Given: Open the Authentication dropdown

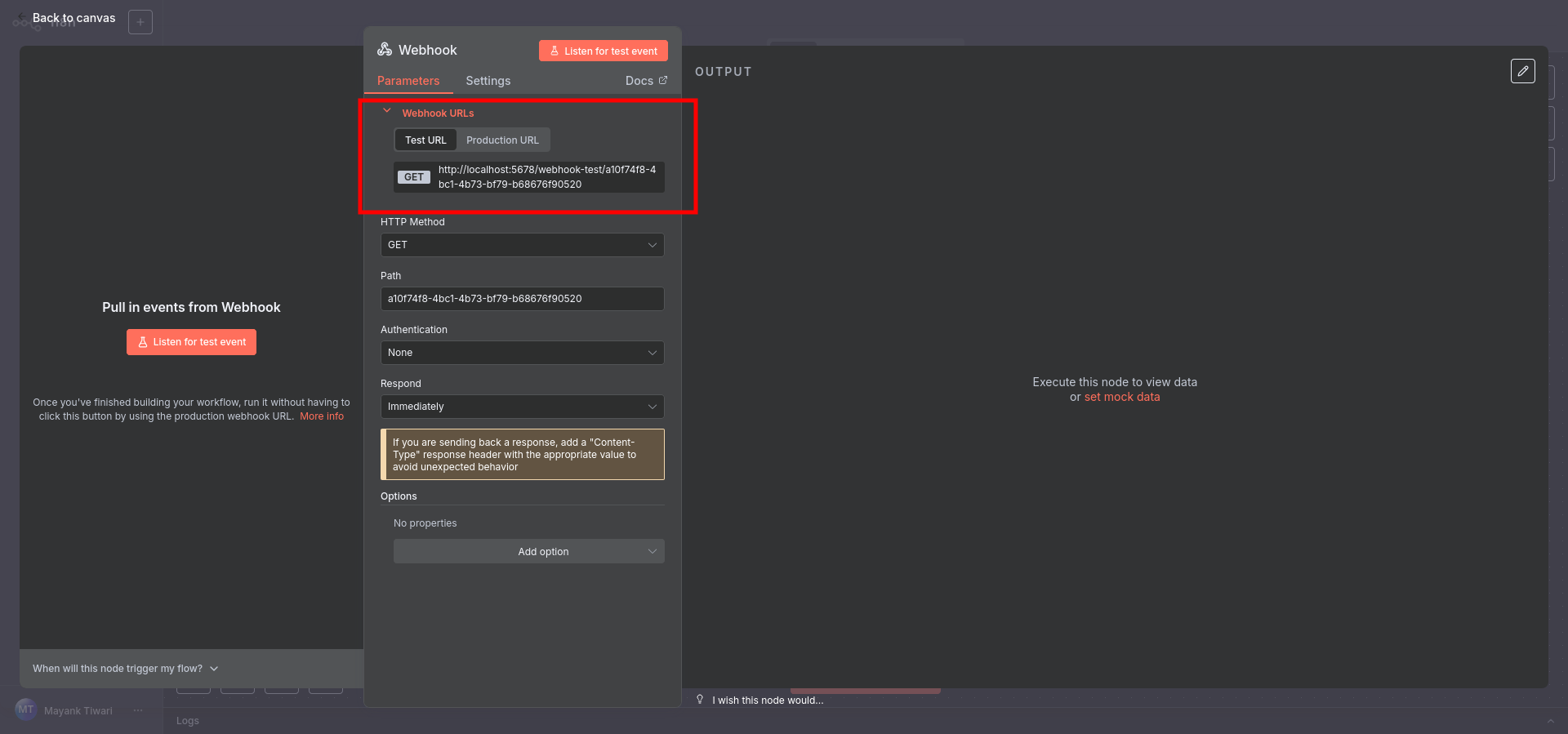Looking at the screenshot, I should tap(522, 353).
